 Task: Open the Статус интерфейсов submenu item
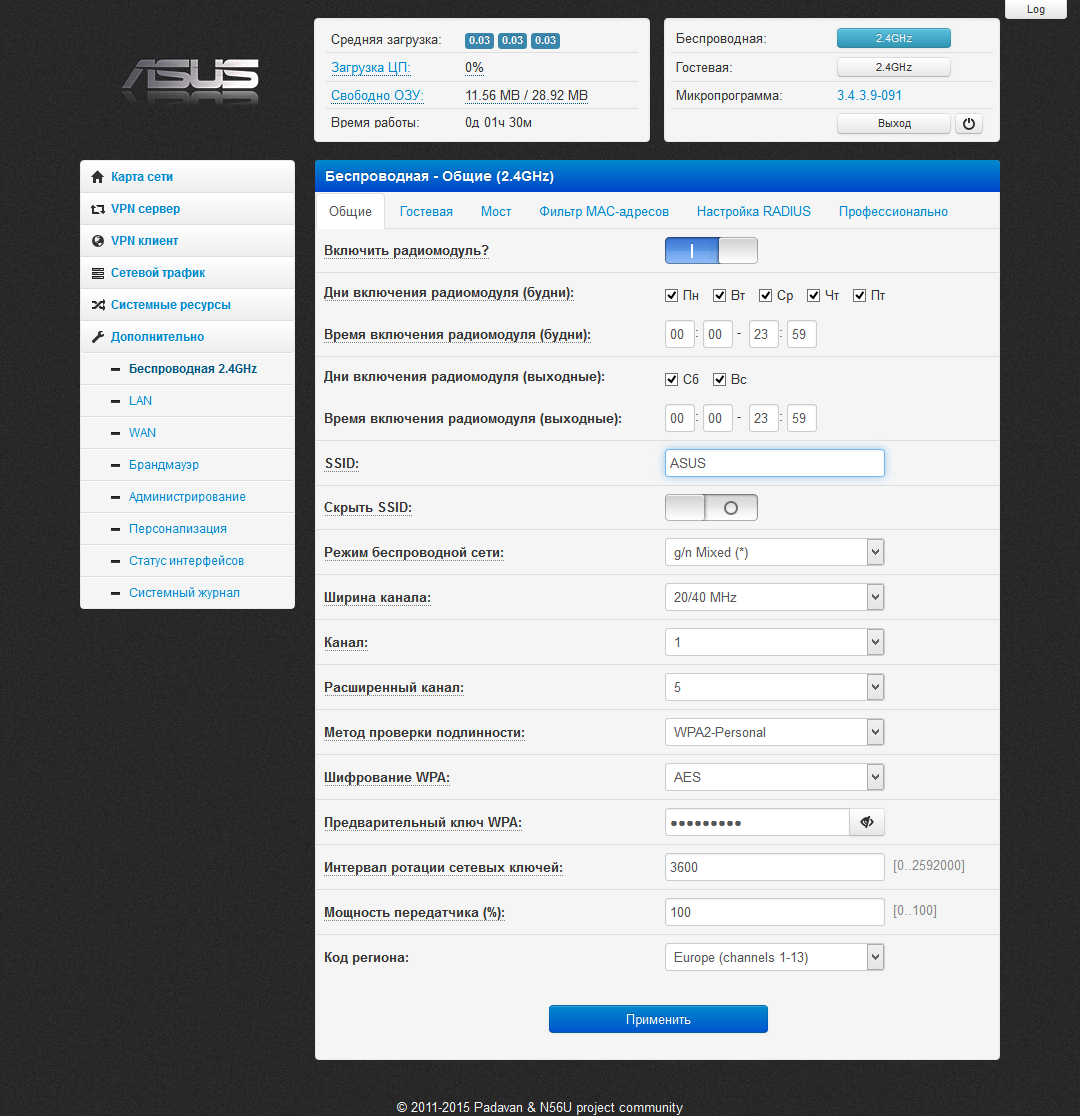pyautogui.click(x=187, y=561)
